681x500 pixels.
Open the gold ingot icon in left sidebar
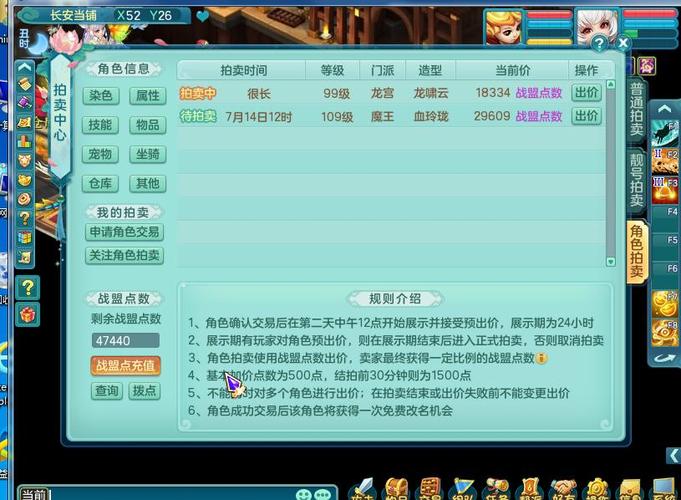(24, 180)
